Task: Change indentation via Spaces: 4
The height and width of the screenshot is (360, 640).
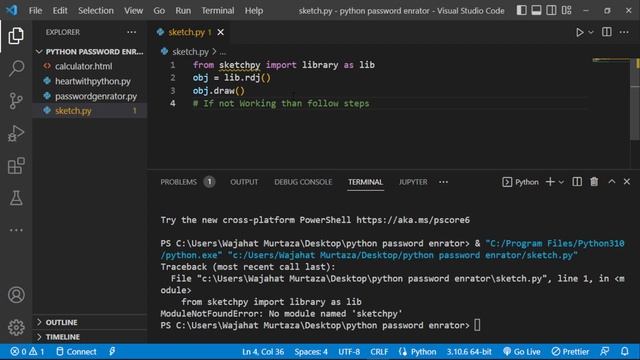Action: pyautogui.click(x=311, y=352)
